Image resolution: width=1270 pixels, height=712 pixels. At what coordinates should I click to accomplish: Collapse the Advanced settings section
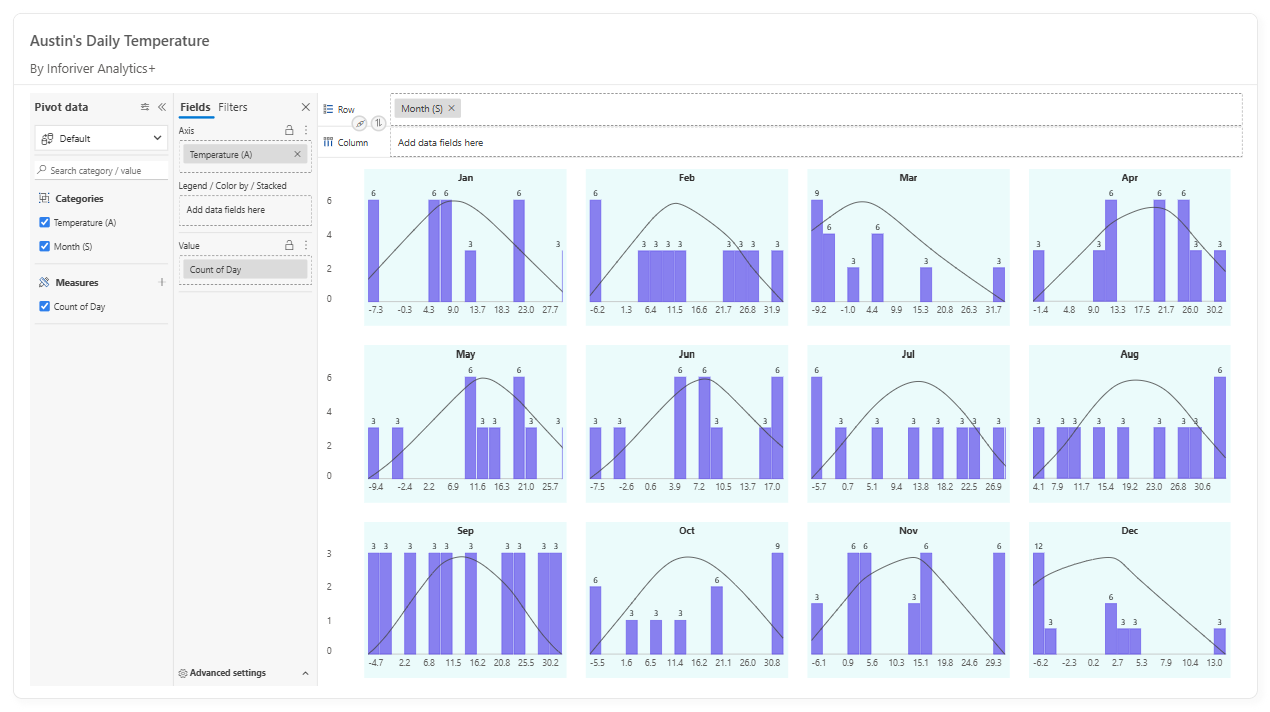[x=306, y=674]
